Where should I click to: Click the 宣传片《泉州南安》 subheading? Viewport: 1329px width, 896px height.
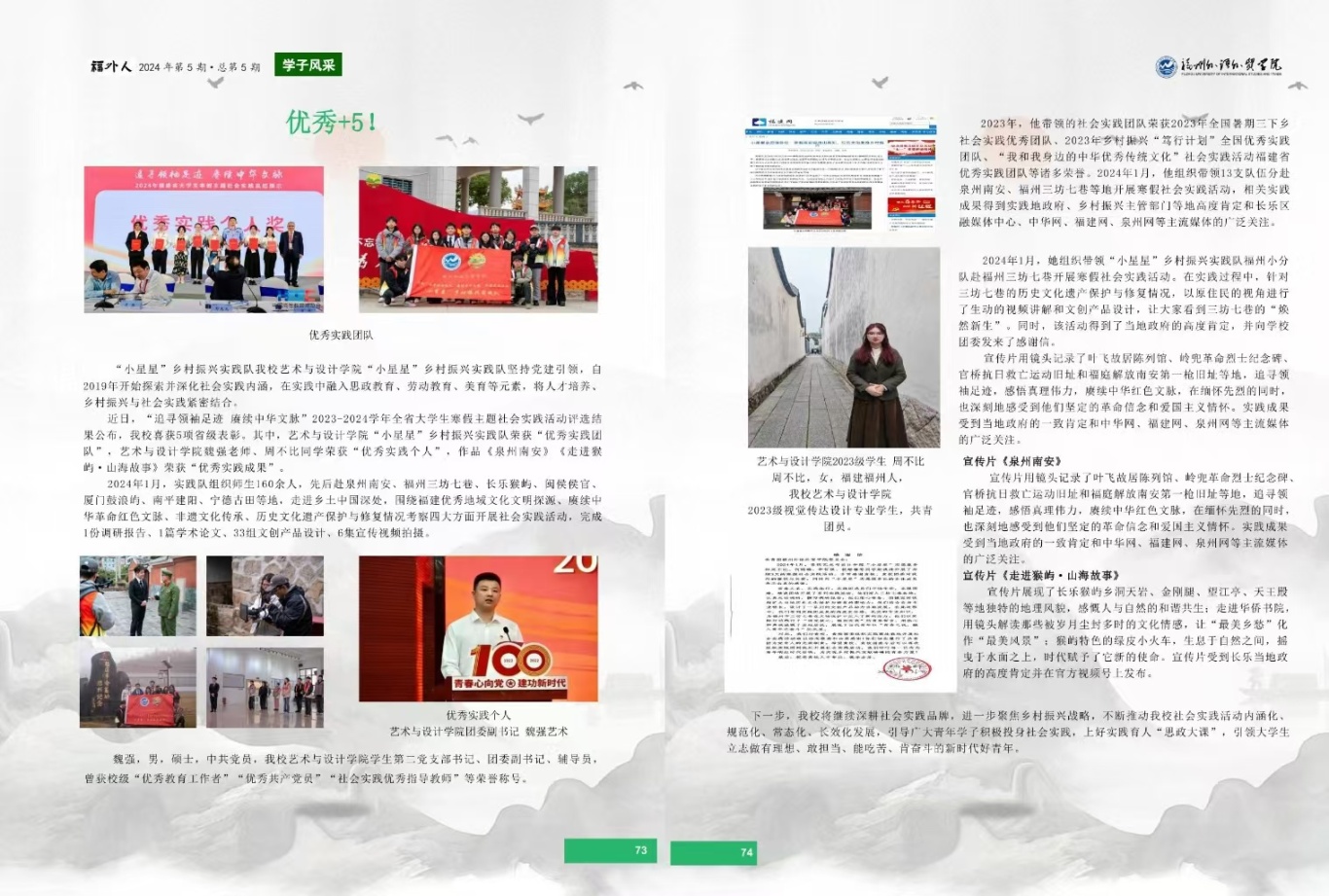pyautogui.click(x=1012, y=461)
